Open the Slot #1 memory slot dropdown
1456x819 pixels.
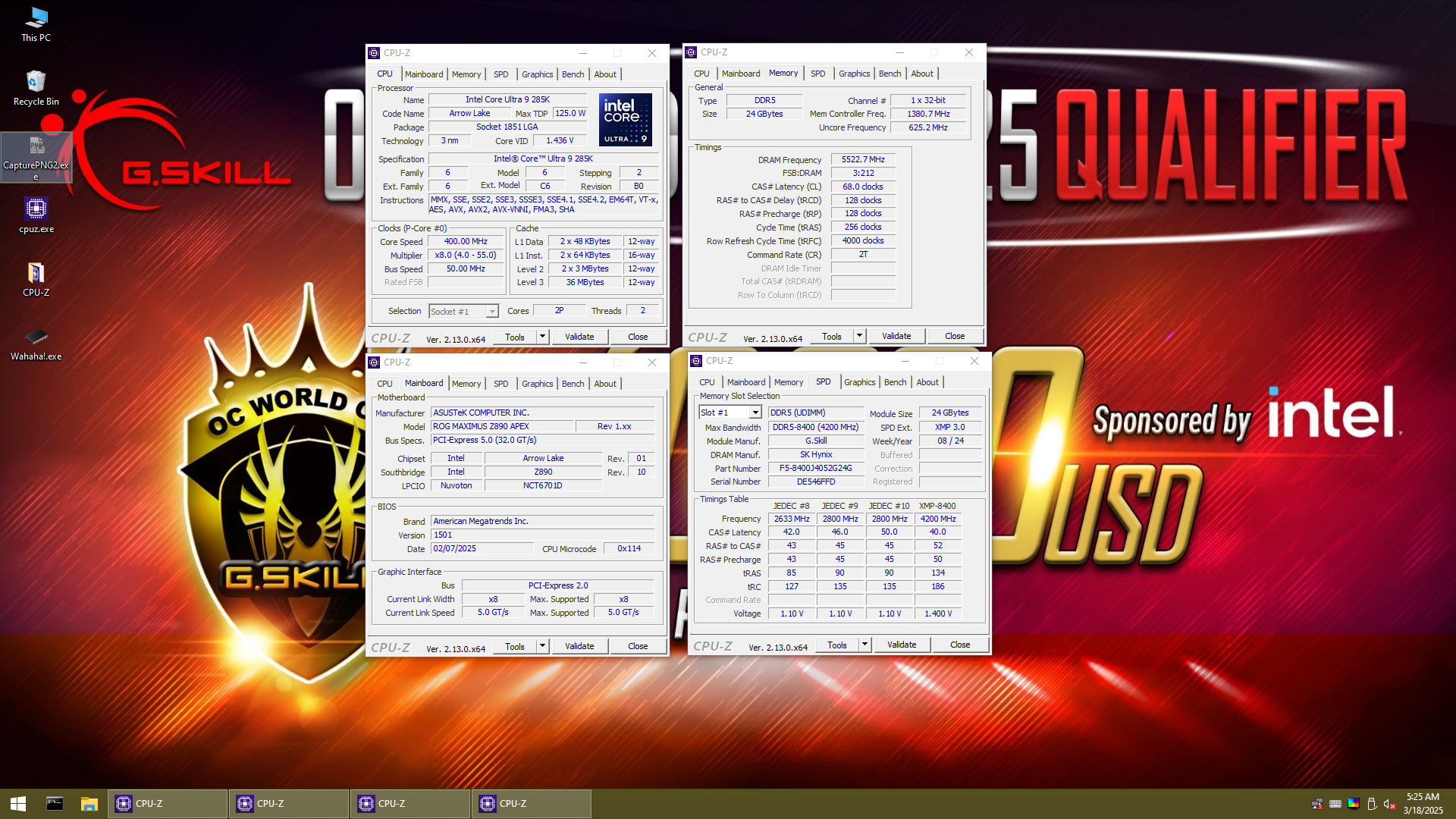coord(730,413)
